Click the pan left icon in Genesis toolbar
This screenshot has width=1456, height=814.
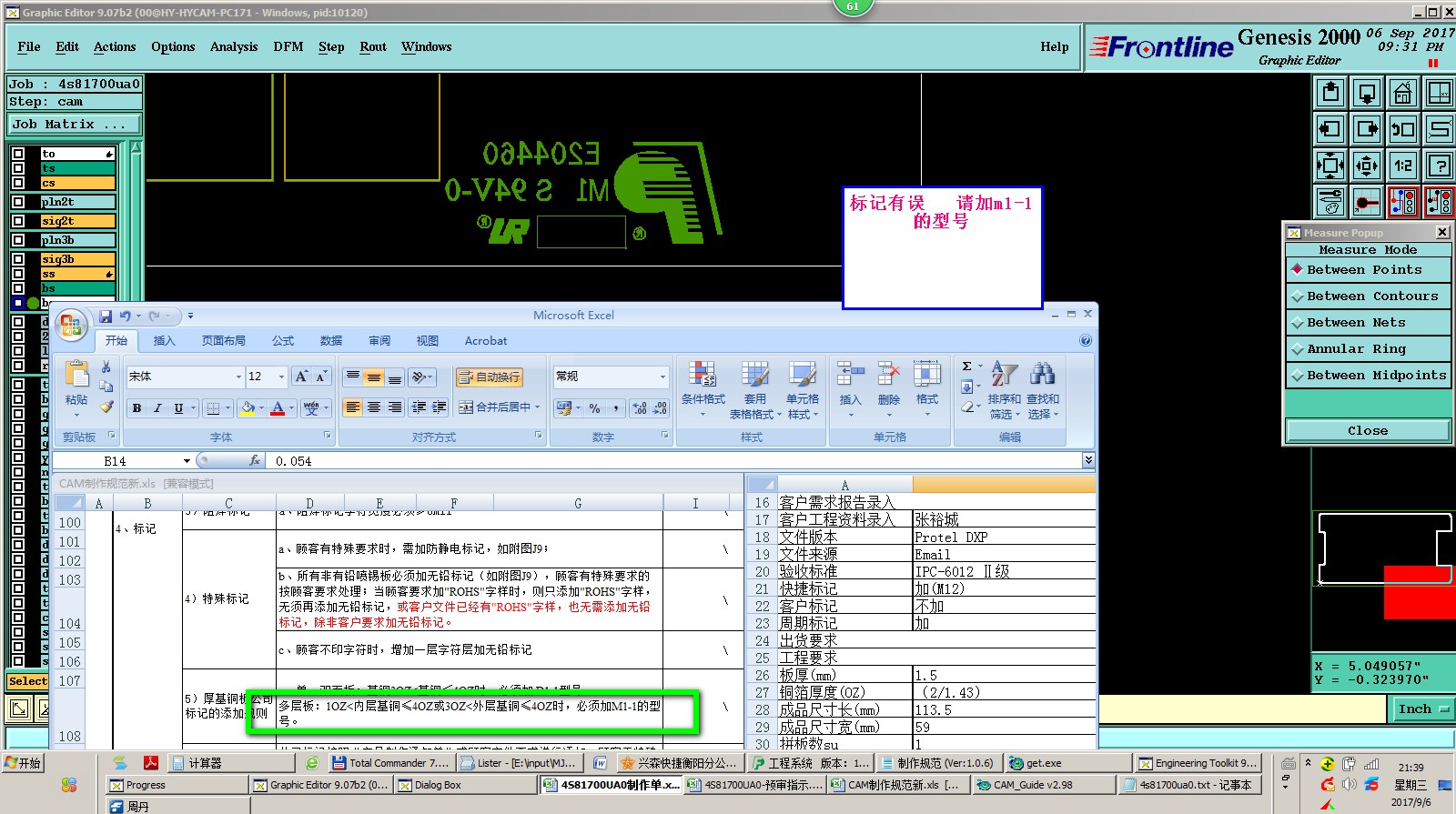click(1330, 129)
